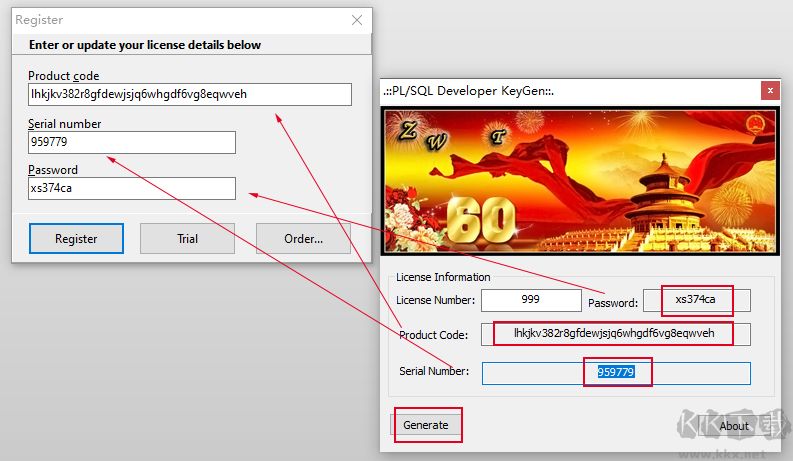The width and height of the screenshot is (793, 461).
Task: Click the License Information group label
Action: (443, 277)
